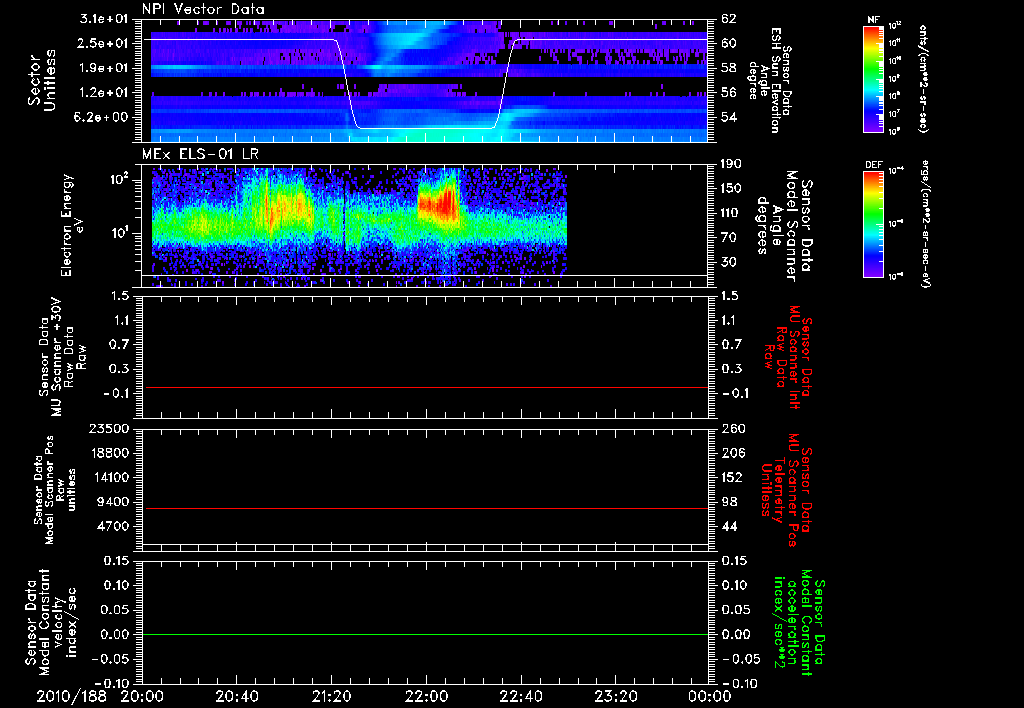1024x708 pixels.
Task: Click the '20:40' time tick label
Action: point(236,696)
